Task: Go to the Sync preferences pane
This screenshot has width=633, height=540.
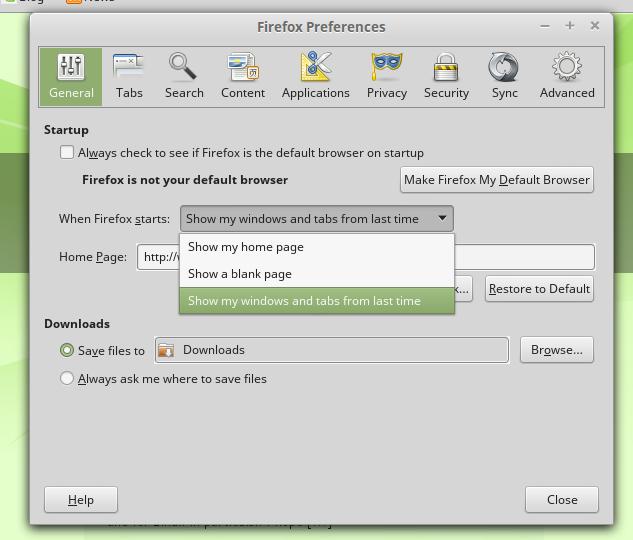Action: coord(505,76)
